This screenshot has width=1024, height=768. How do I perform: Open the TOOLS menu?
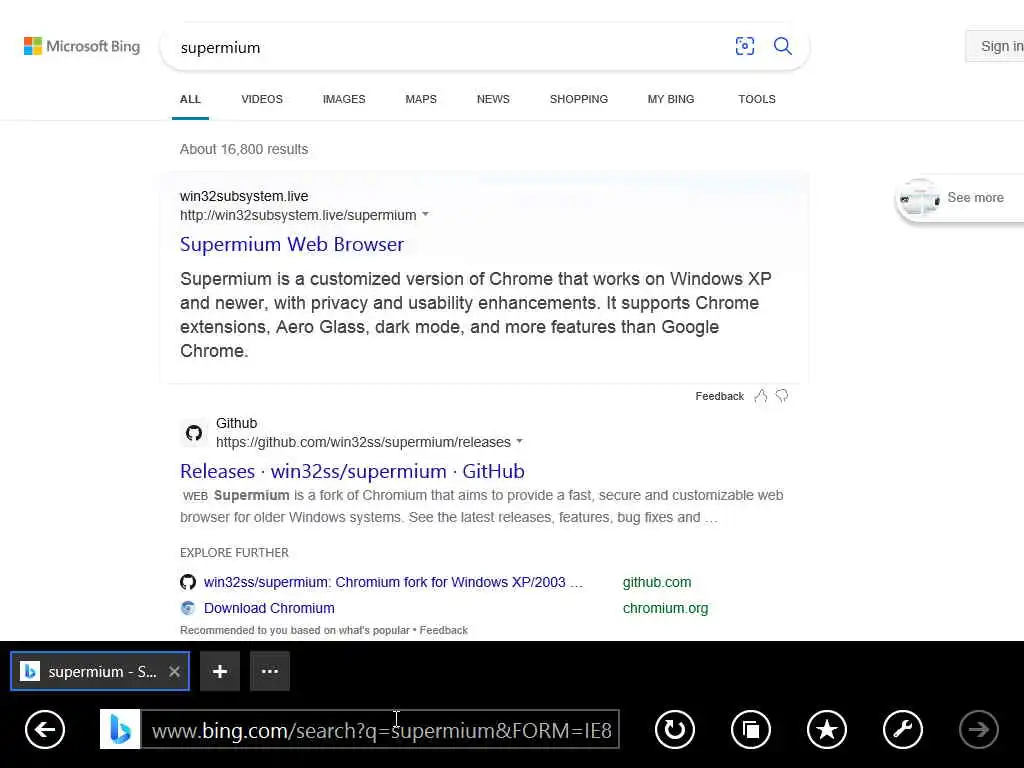coord(757,99)
